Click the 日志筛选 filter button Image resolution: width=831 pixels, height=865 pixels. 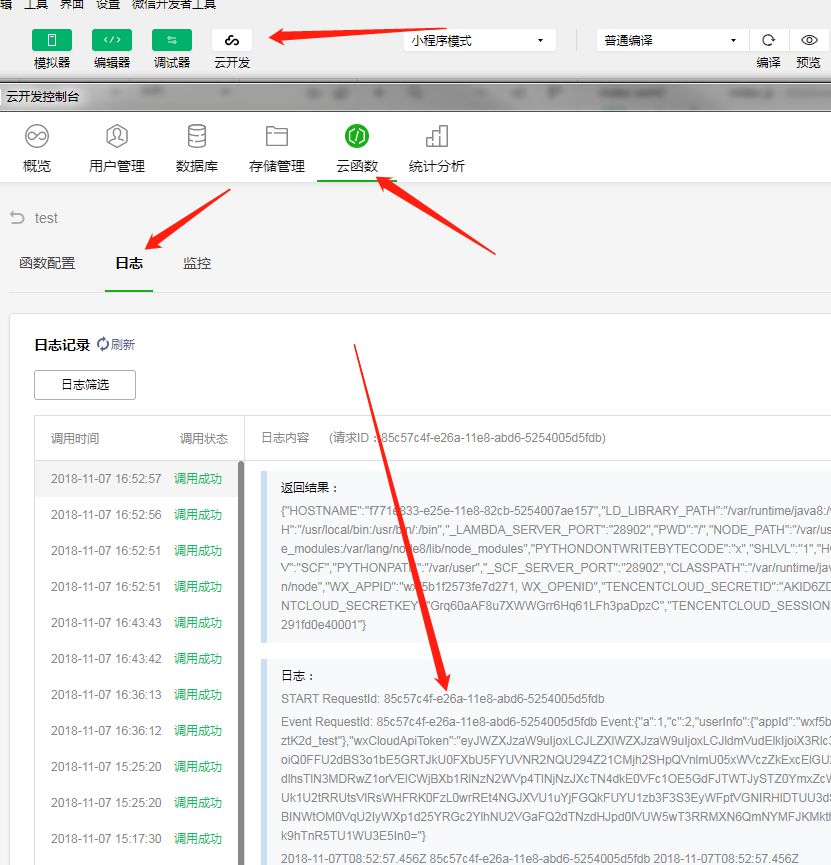coord(85,385)
